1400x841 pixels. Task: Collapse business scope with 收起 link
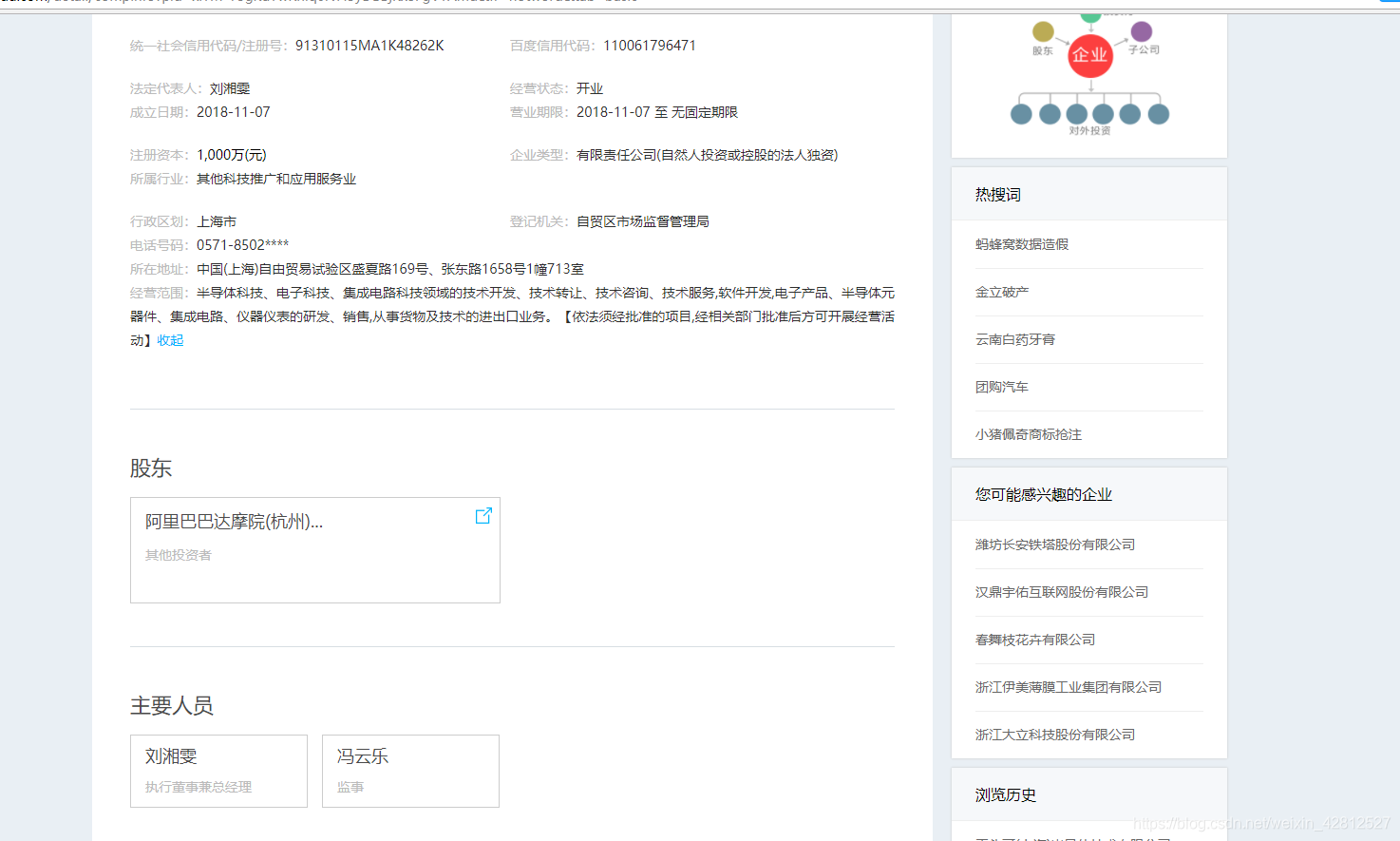(x=170, y=340)
